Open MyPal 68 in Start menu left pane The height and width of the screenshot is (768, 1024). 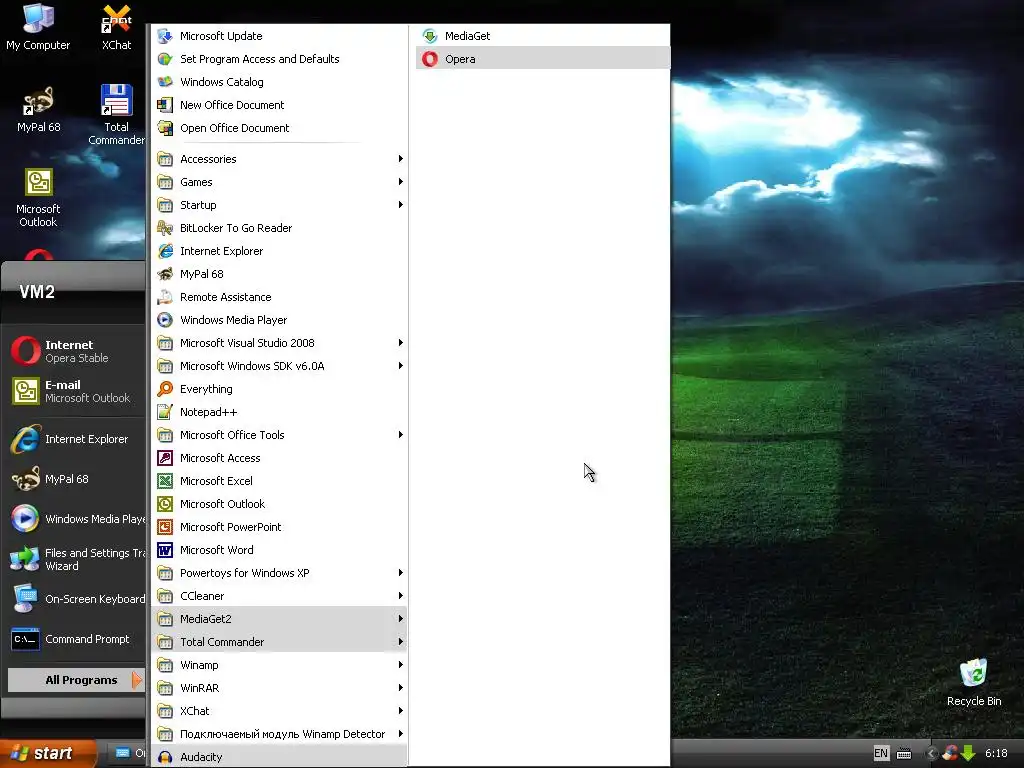click(75, 479)
